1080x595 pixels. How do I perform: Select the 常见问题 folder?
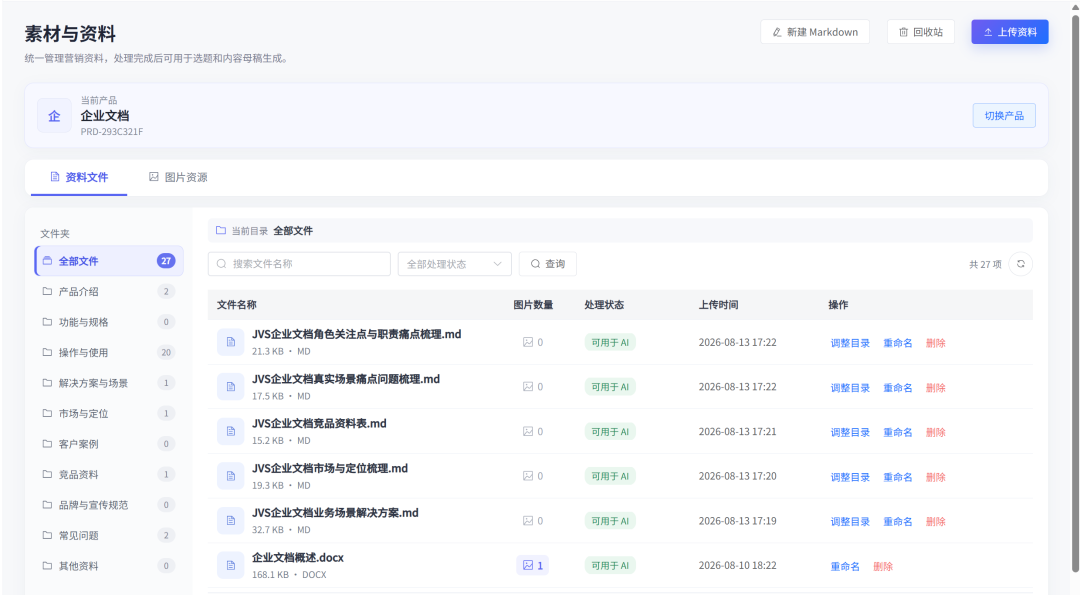click(x=110, y=535)
